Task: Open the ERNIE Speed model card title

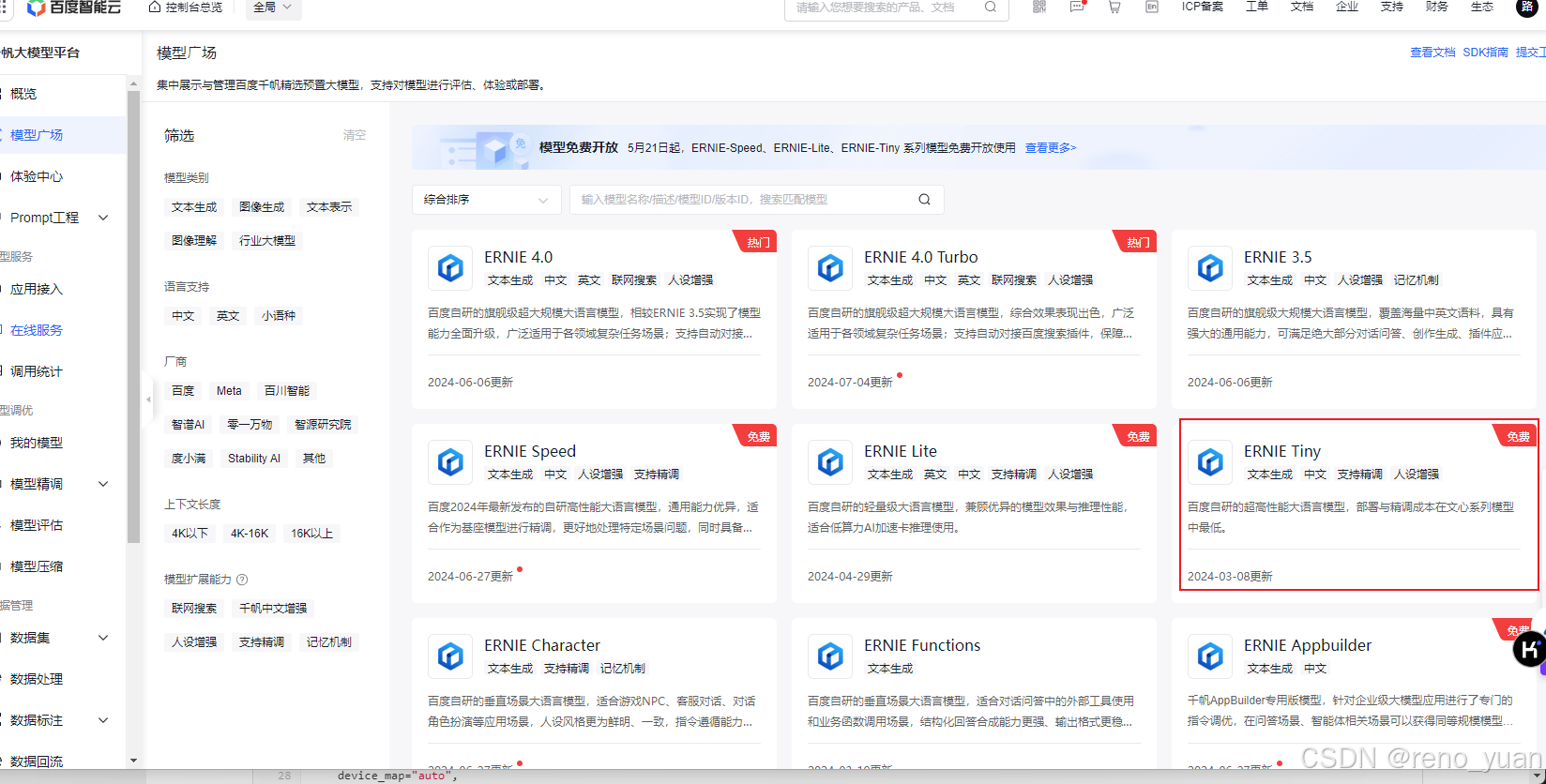Action: click(530, 451)
